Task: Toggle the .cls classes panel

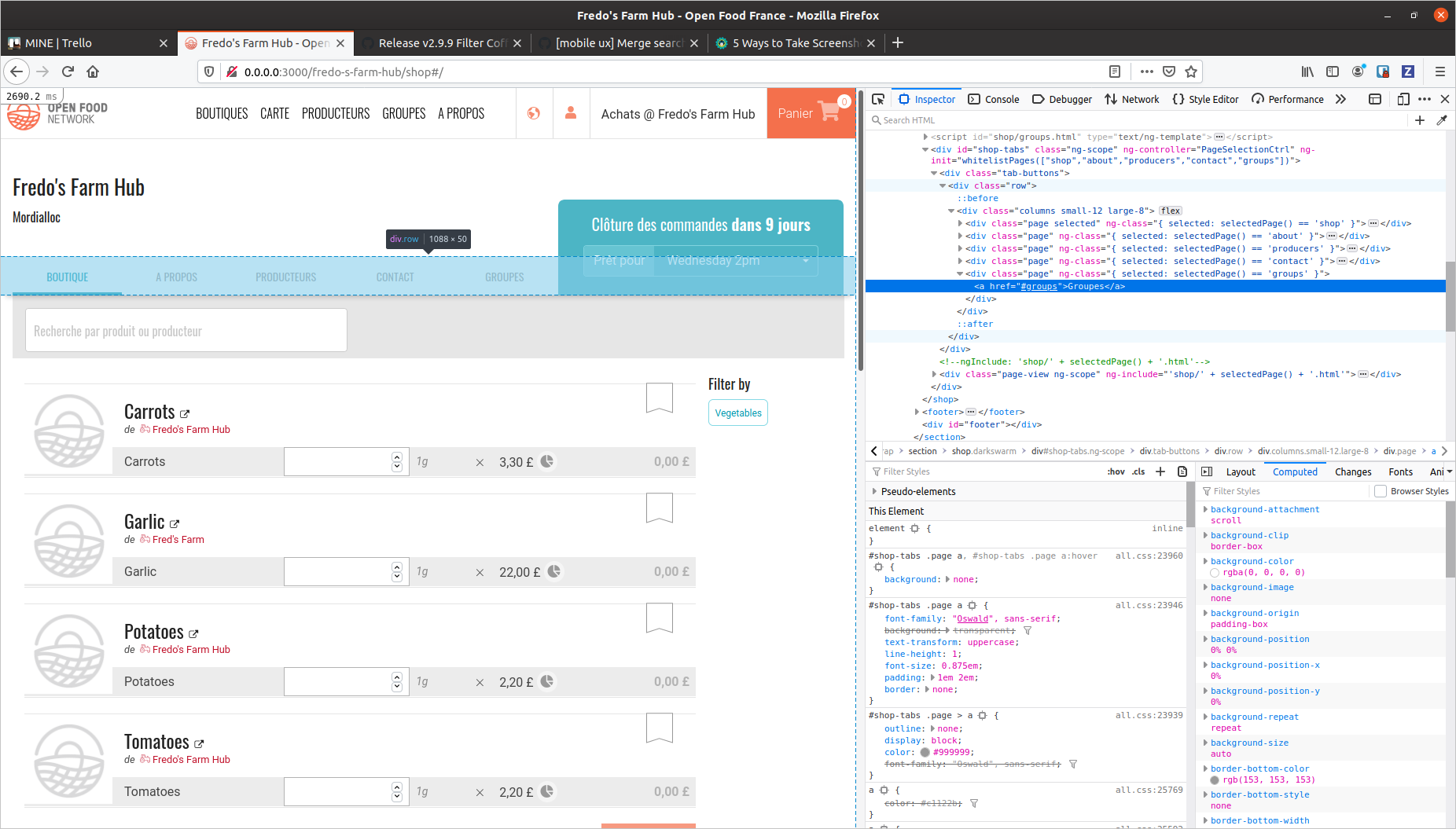Action: (1138, 471)
